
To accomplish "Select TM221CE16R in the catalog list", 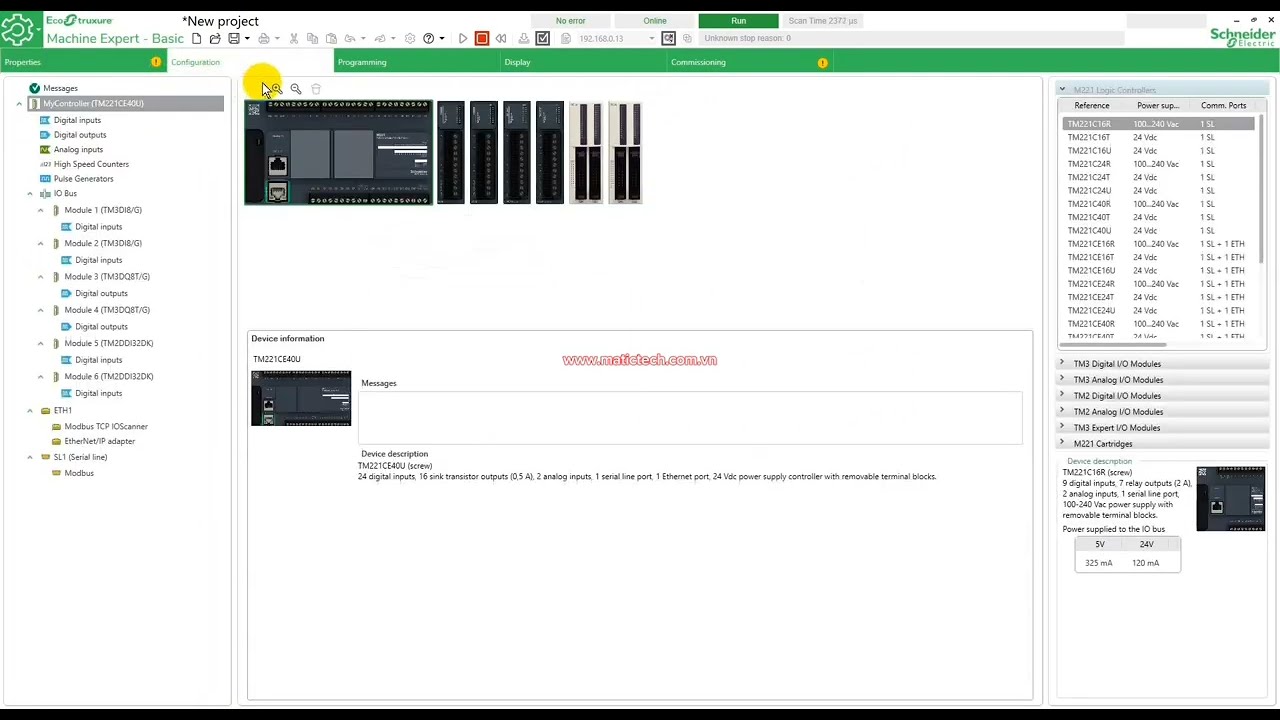I will pos(1158,244).
